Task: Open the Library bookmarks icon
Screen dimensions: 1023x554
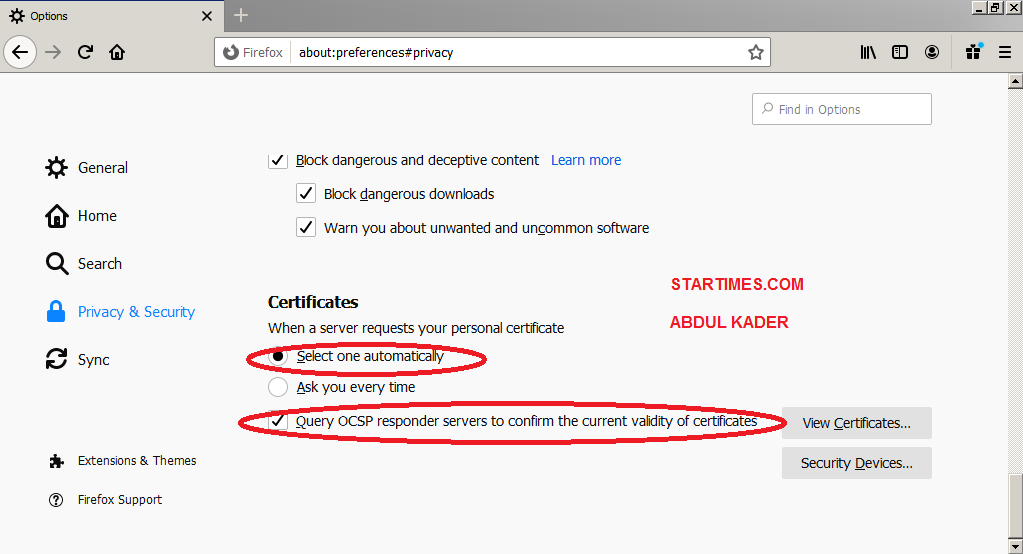Action: point(868,52)
